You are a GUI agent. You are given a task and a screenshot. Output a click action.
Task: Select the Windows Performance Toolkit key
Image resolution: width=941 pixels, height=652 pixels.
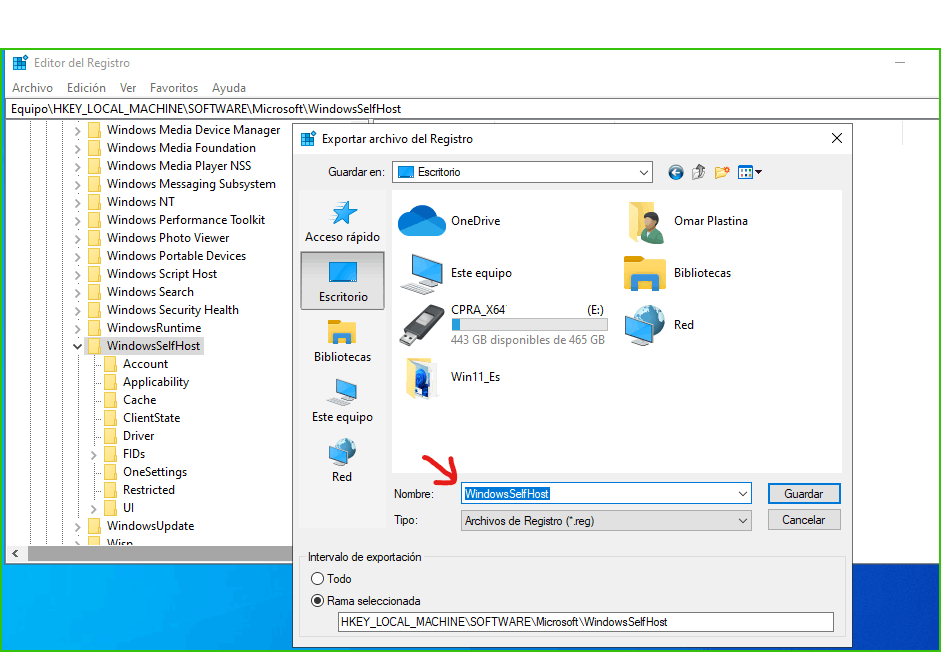[186, 220]
